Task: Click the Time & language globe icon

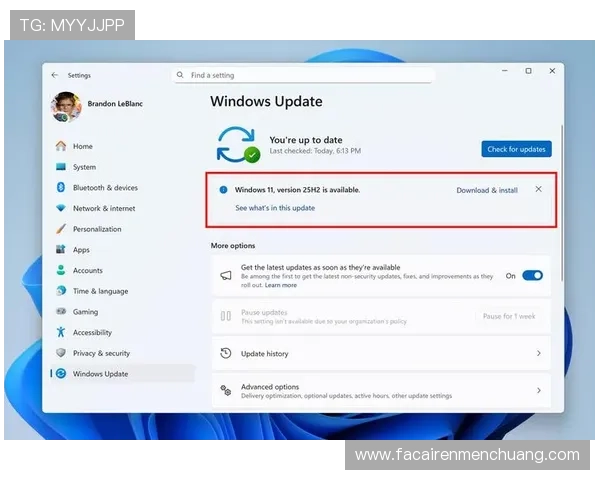Action: point(61,291)
